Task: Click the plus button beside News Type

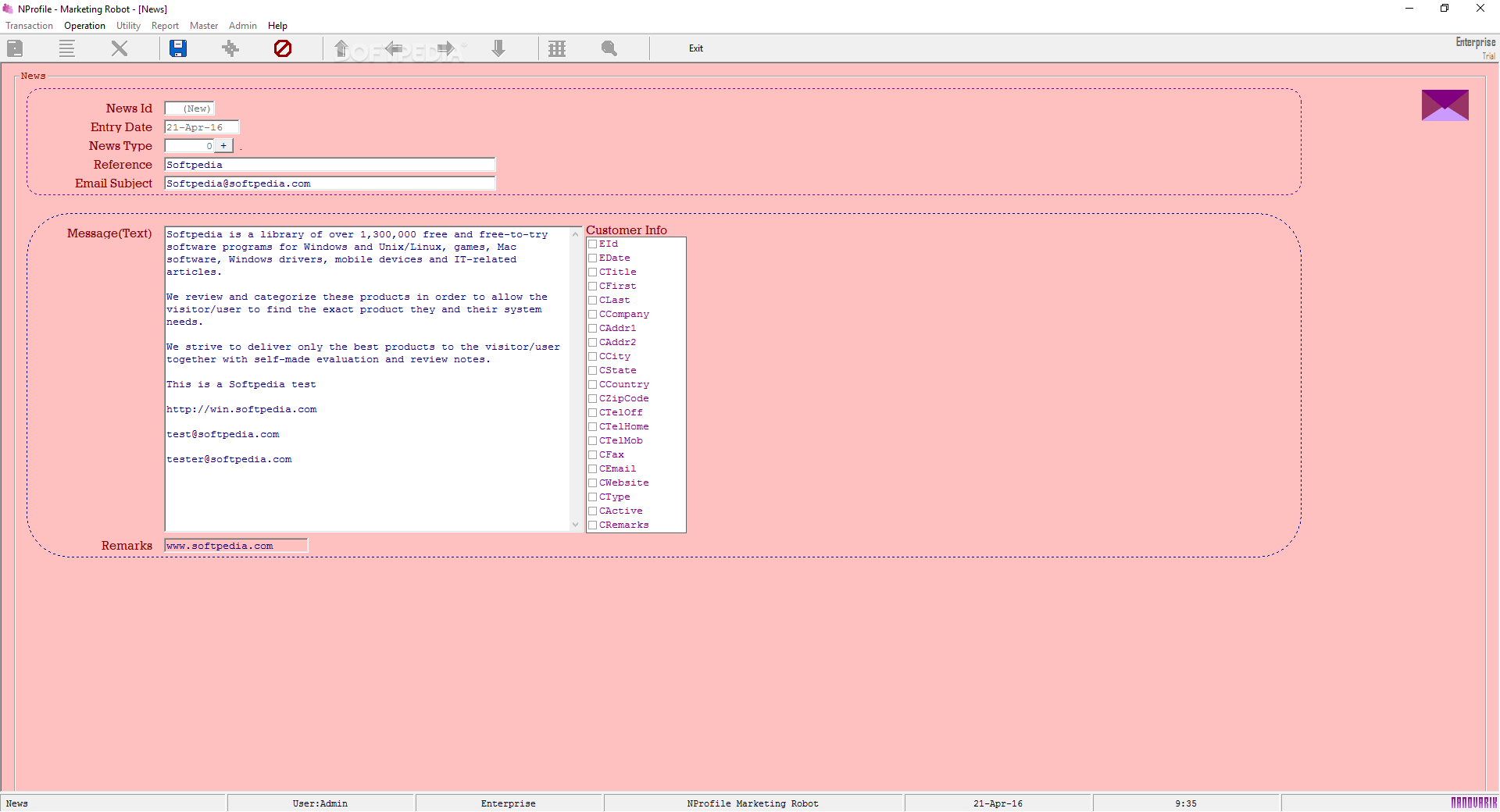Action: [223, 146]
